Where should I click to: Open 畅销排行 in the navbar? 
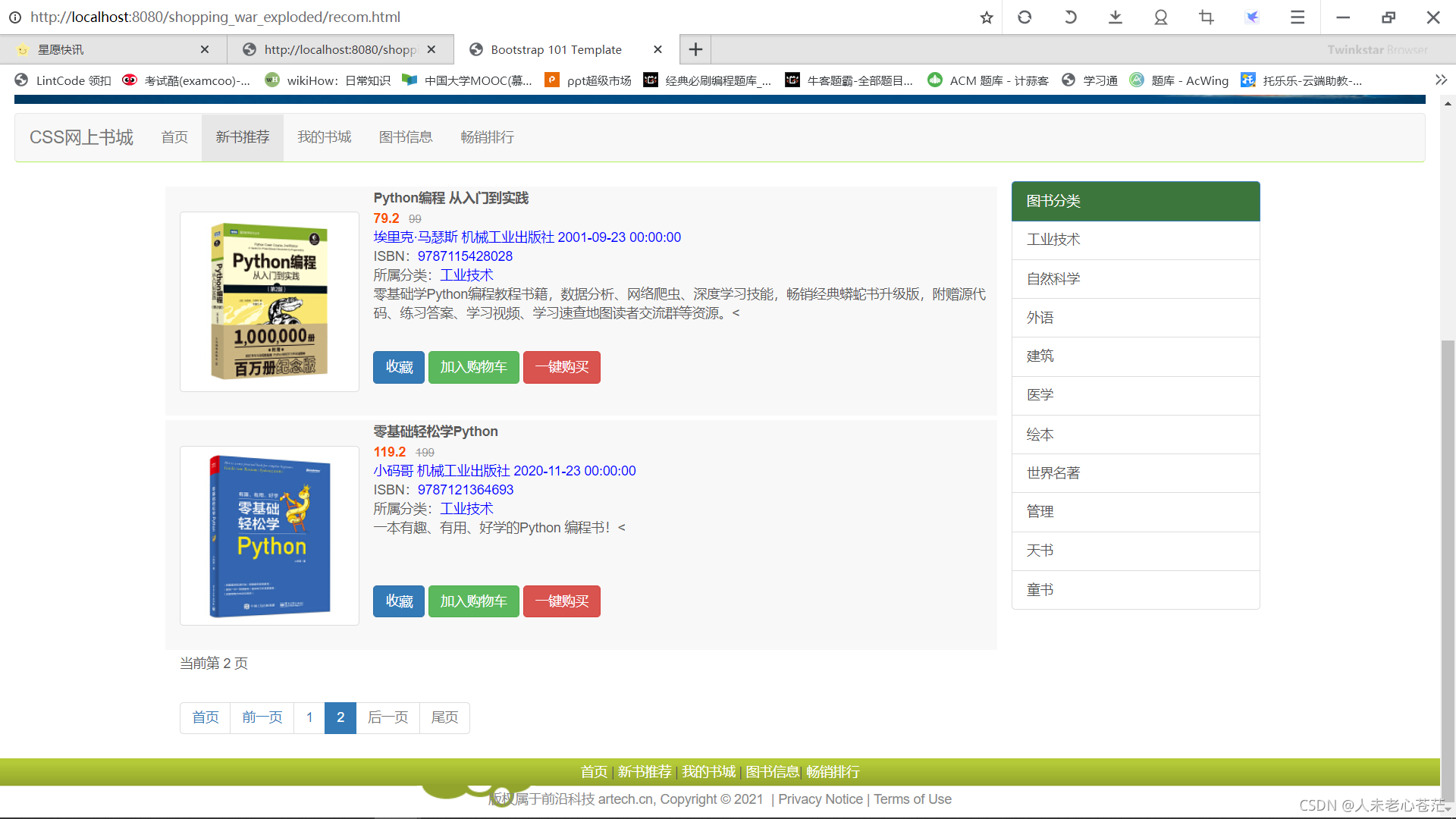click(x=487, y=137)
